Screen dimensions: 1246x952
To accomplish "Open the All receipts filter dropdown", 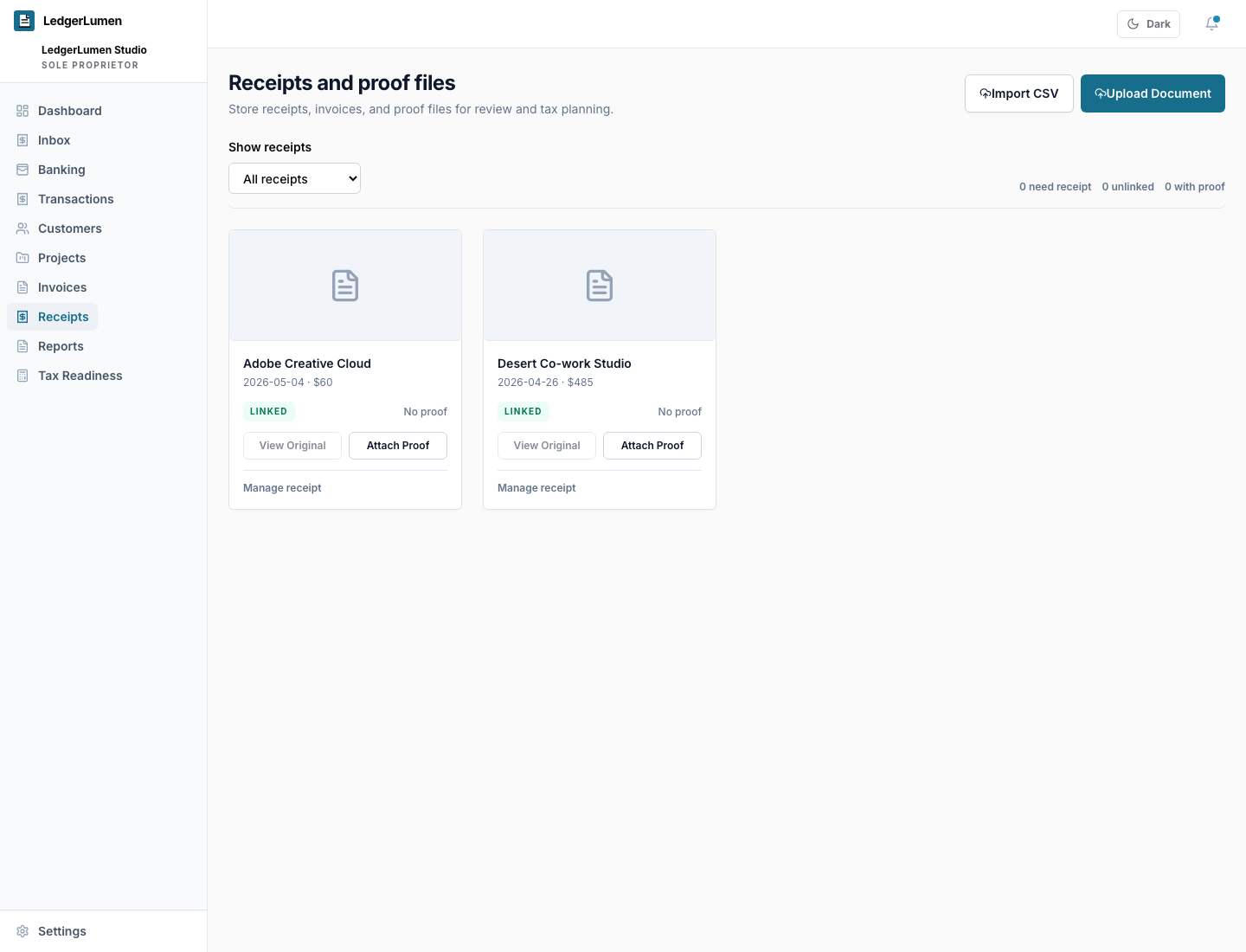I will (x=294, y=178).
